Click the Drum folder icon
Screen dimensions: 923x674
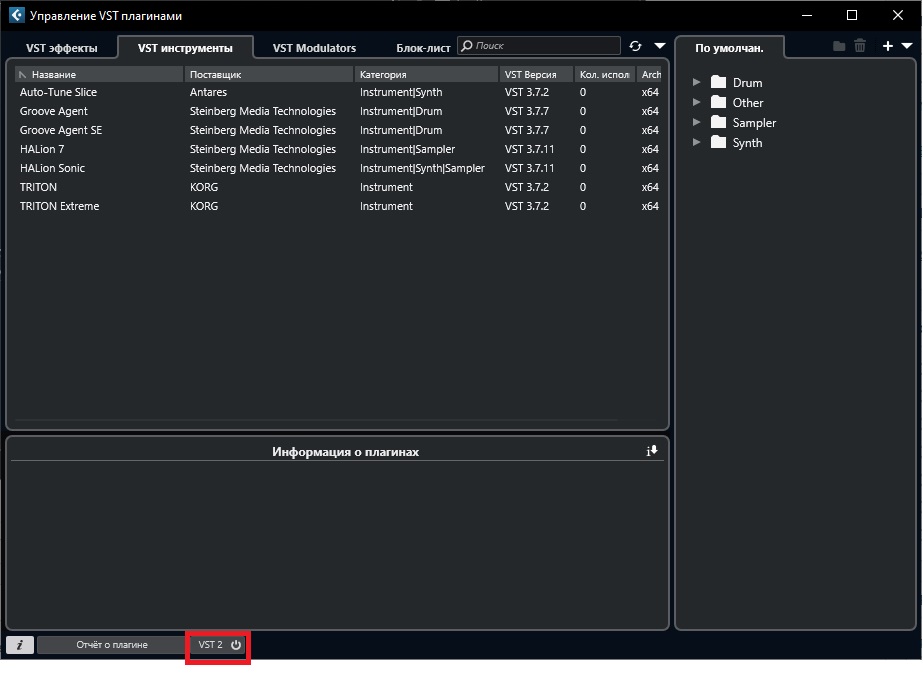click(x=718, y=82)
